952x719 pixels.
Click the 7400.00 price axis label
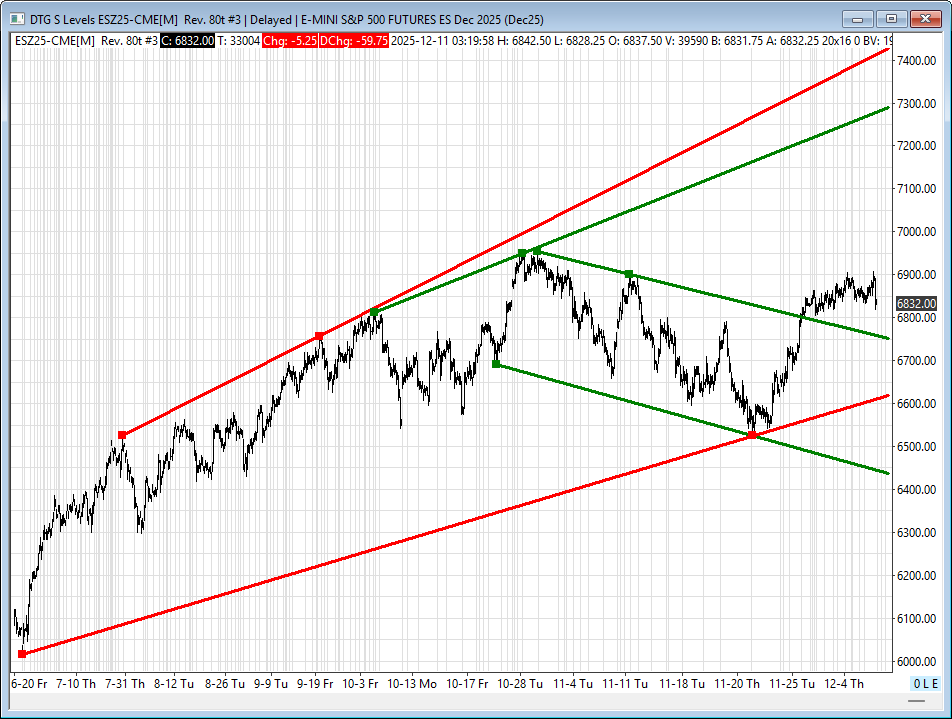(916, 61)
